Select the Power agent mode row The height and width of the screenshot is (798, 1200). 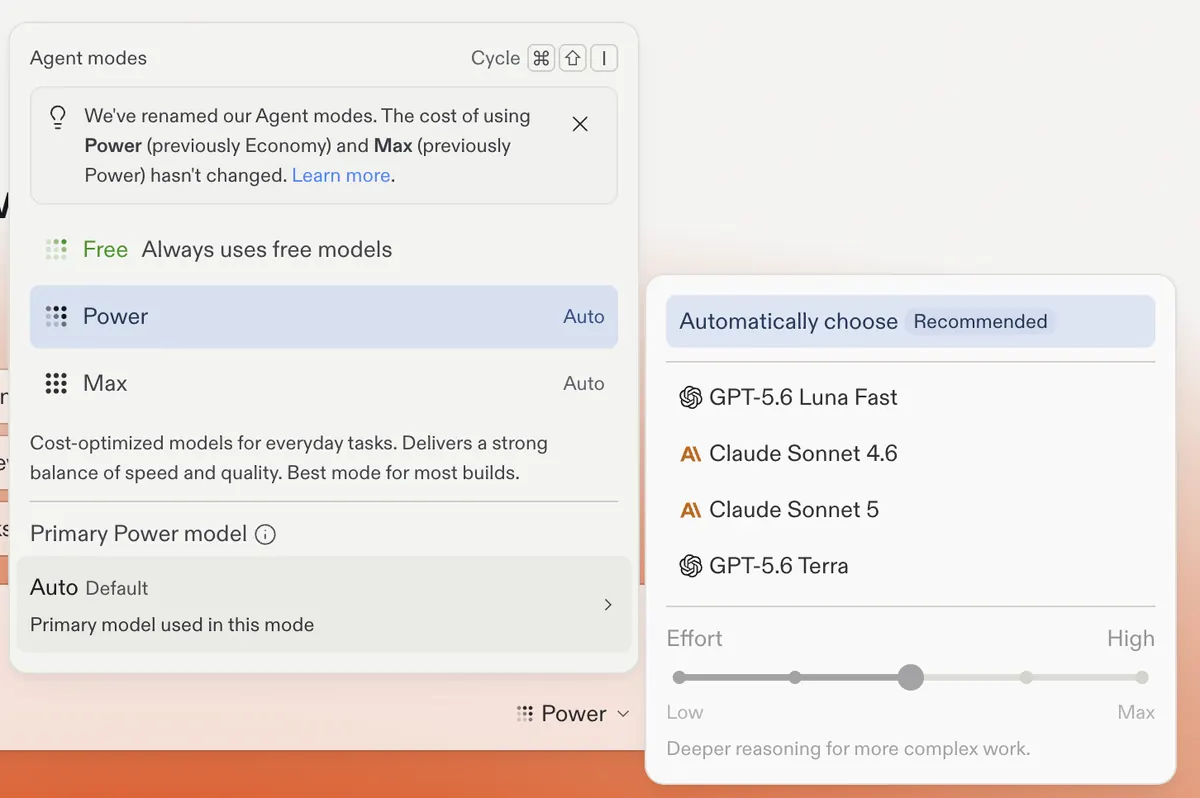(x=323, y=317)
